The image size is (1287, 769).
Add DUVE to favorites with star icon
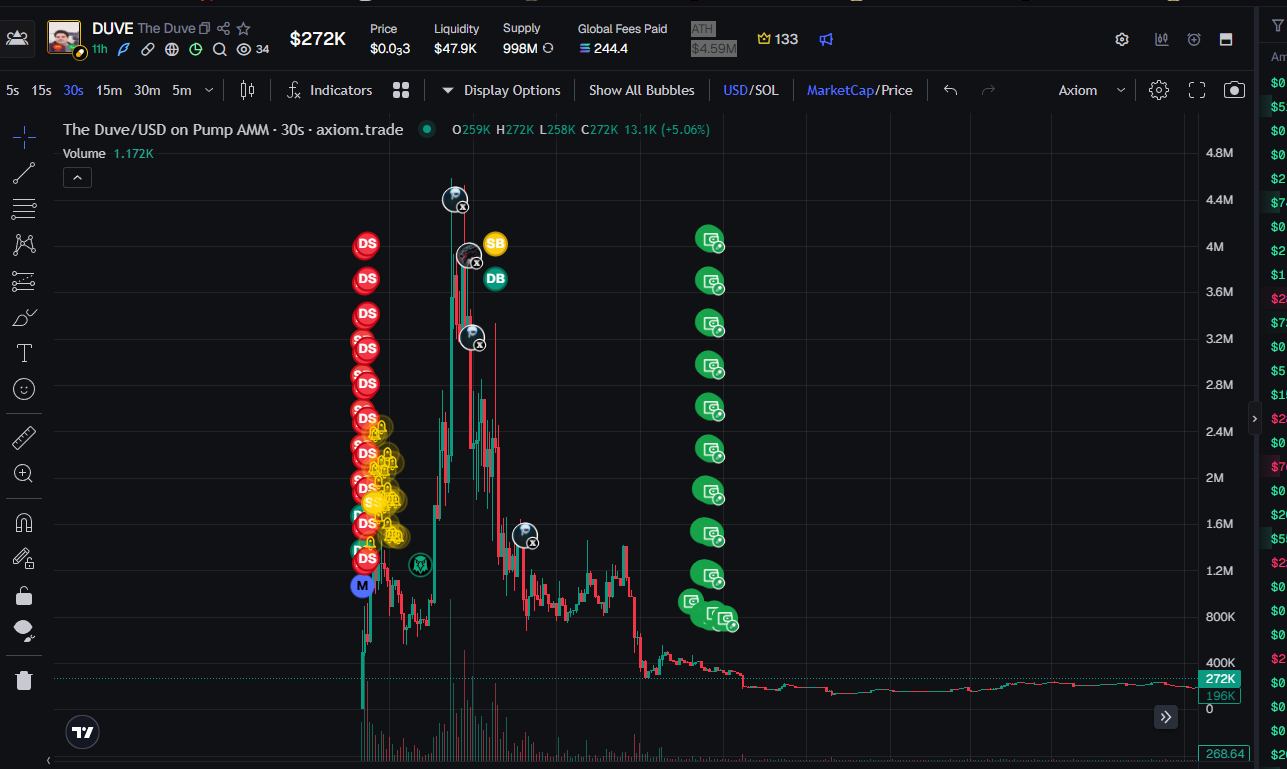pyautogui.click(x=244, y=29)
